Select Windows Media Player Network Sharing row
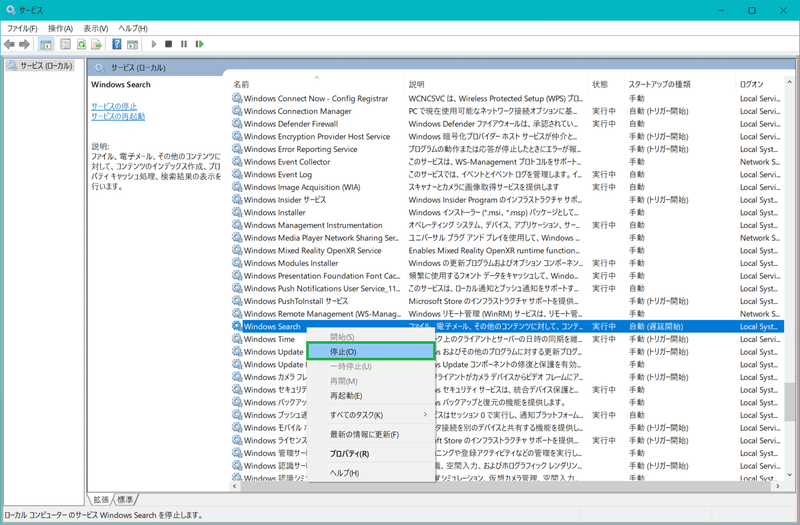Screen dimensions: 800x525 508,238
